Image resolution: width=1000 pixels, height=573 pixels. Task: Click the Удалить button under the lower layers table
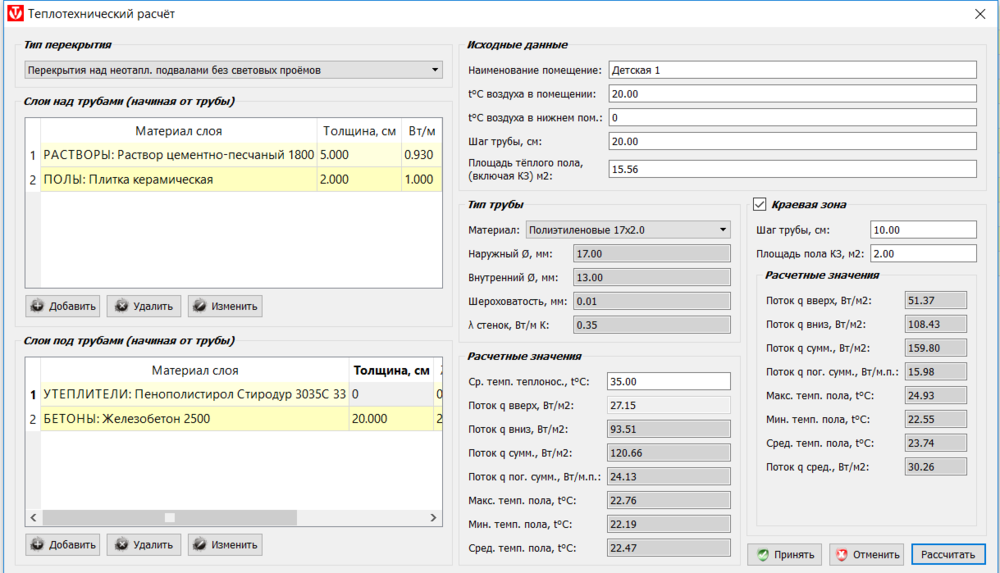[143, 545]
